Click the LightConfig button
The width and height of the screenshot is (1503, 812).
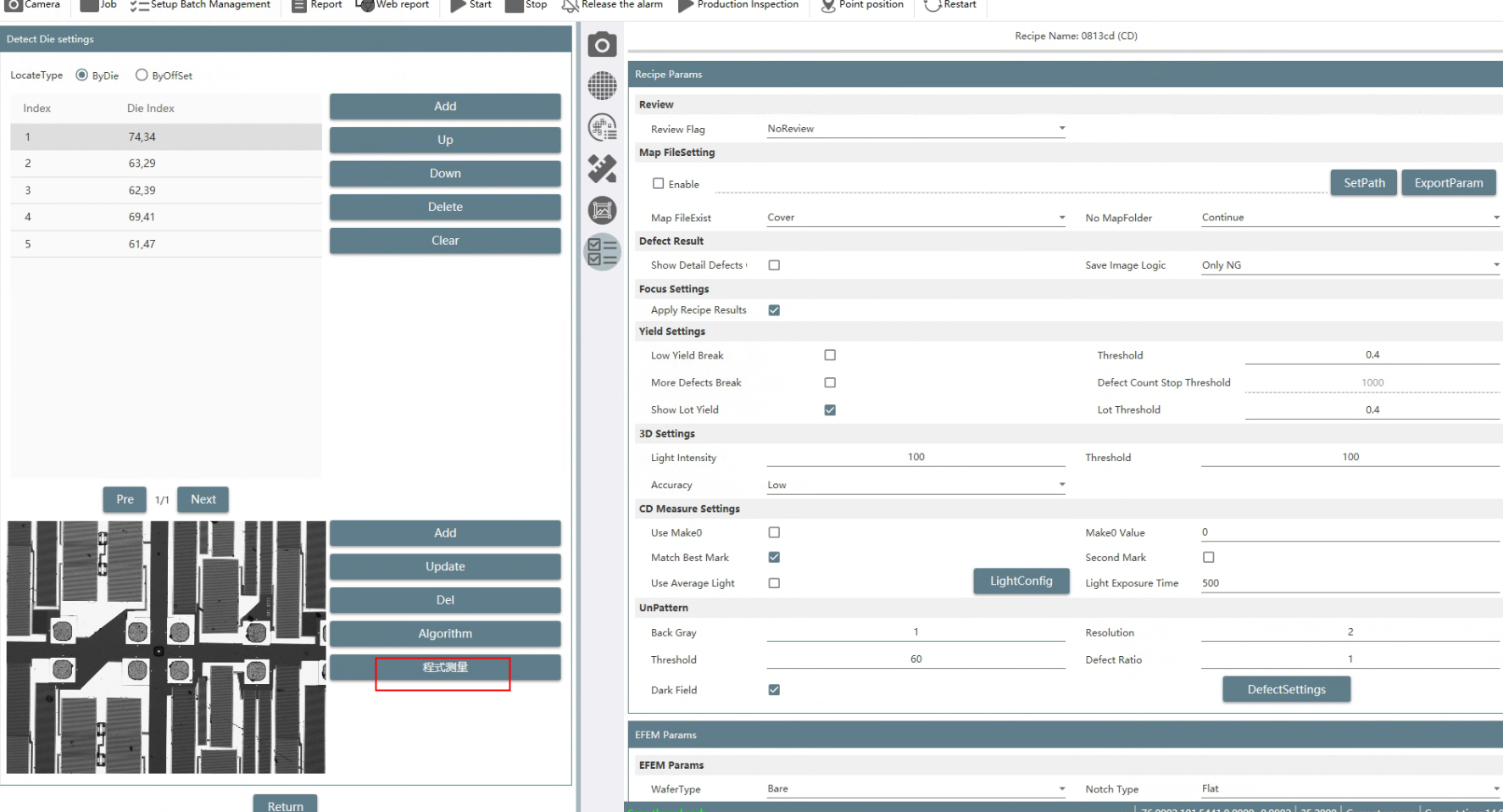click(1021, 581)
